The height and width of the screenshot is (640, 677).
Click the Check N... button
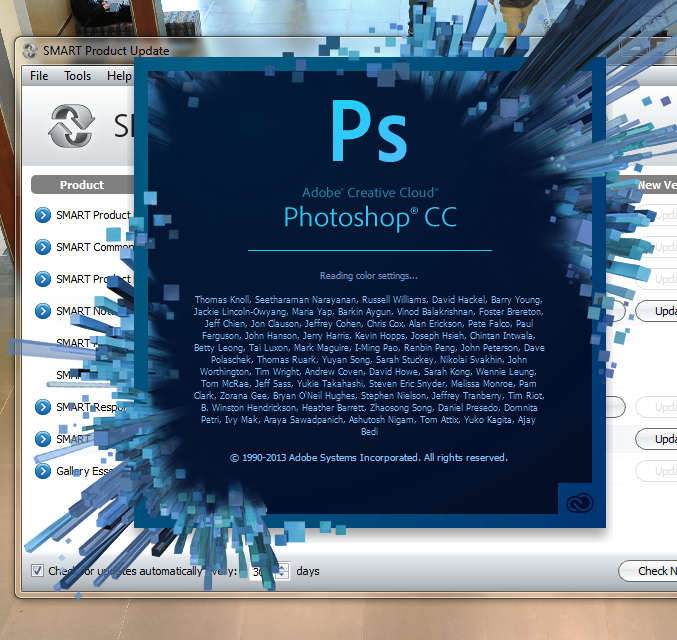tap(648, 571)
